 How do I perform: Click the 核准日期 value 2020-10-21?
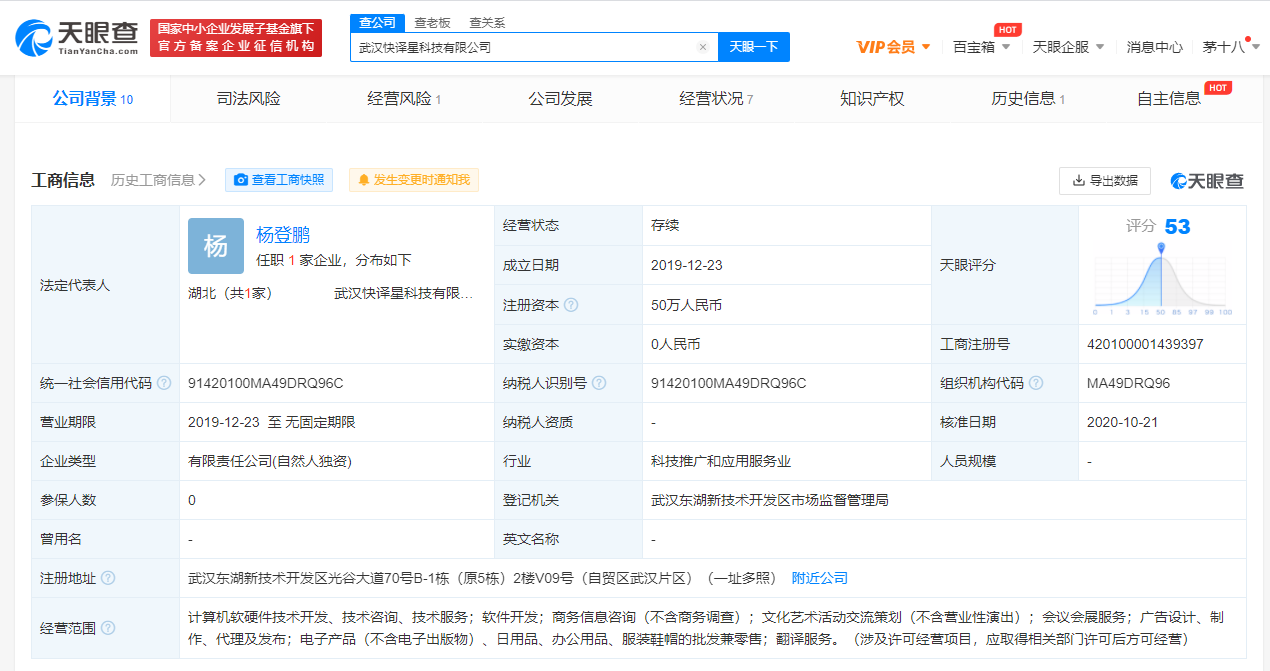pos(1123,422)
